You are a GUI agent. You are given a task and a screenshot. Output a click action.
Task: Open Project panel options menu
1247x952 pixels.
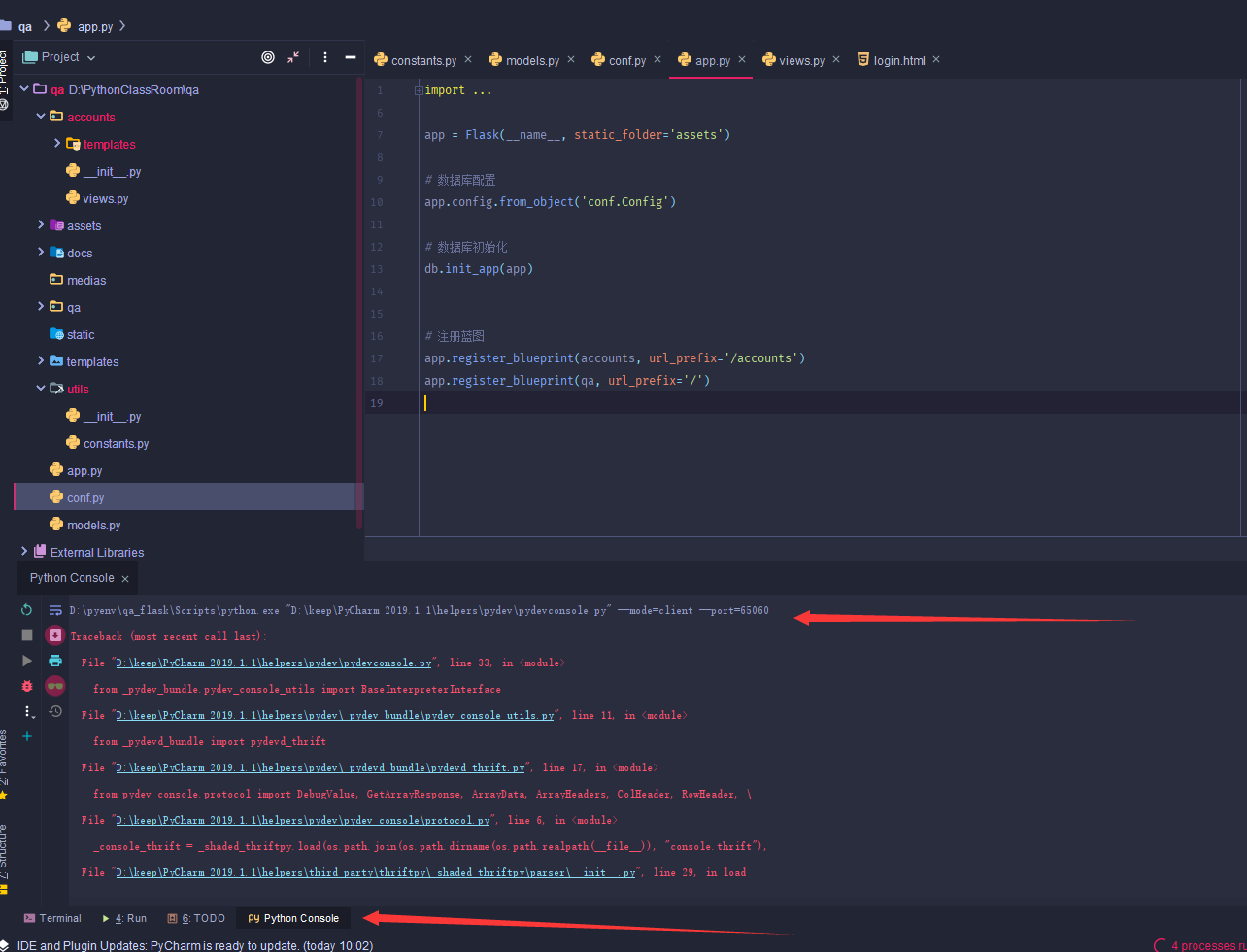click(325, 57)
